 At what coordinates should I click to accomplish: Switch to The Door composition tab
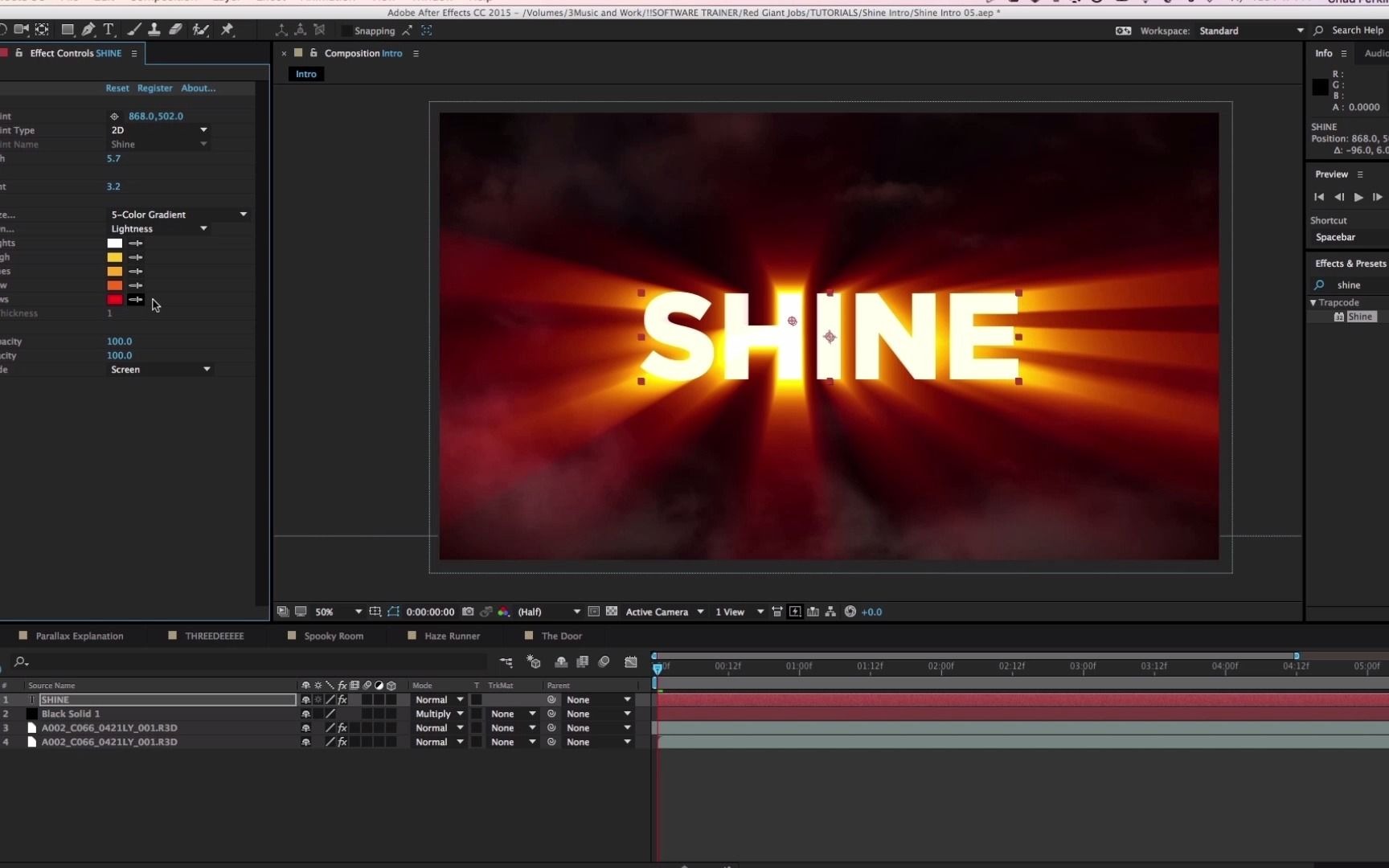click(x=560, y=635)
